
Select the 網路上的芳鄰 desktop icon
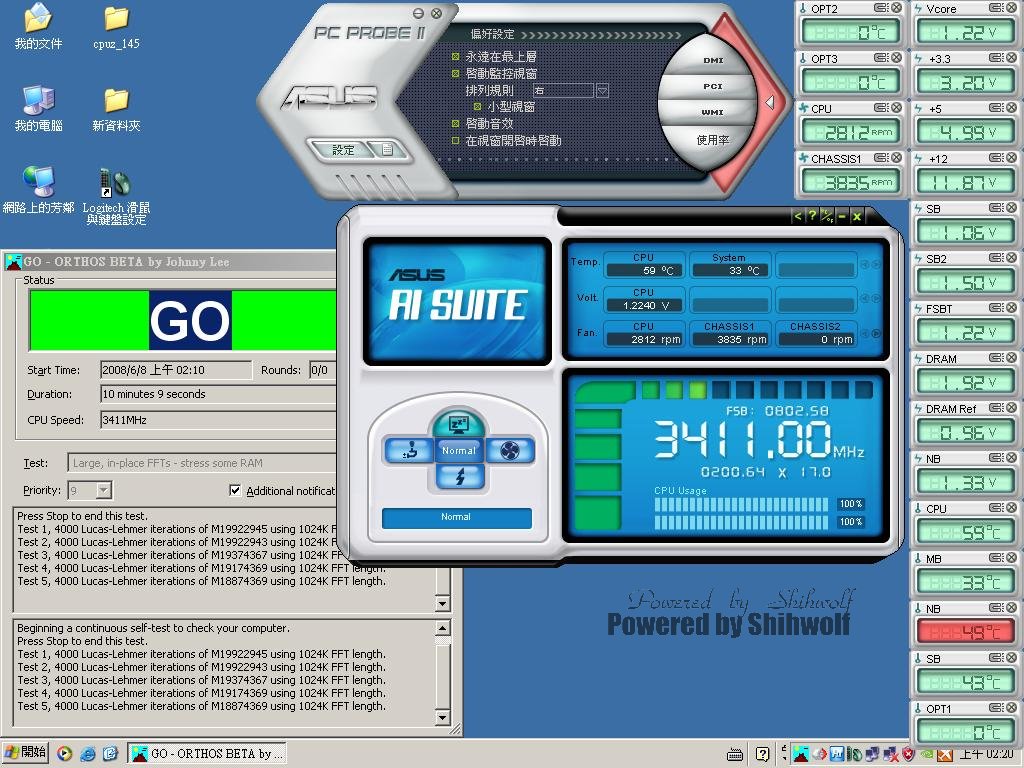38,190
